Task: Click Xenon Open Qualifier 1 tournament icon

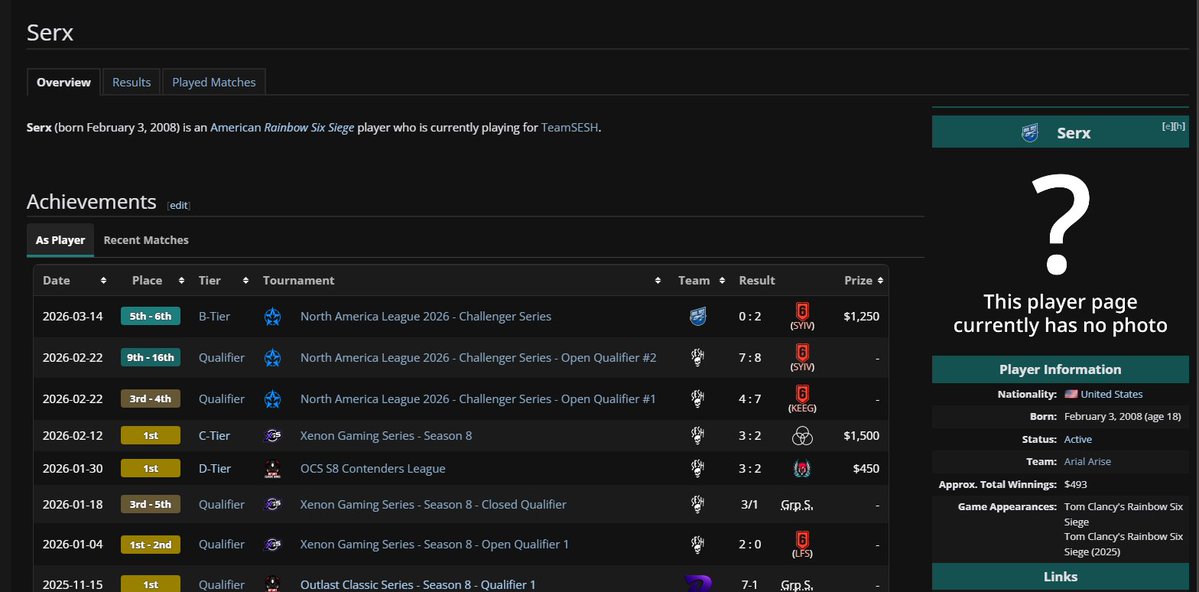Action: [x=272, y=544]
